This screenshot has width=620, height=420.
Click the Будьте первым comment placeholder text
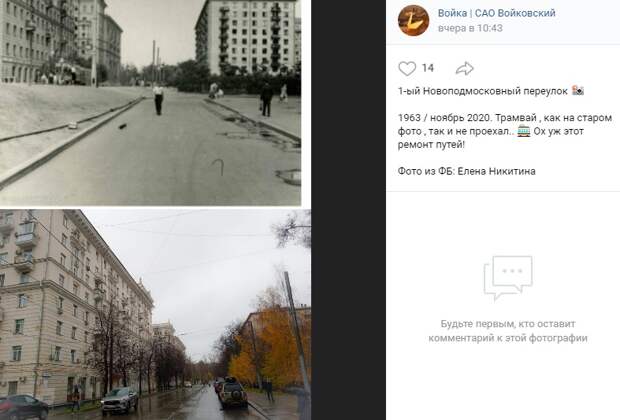(x=508, y=331)
